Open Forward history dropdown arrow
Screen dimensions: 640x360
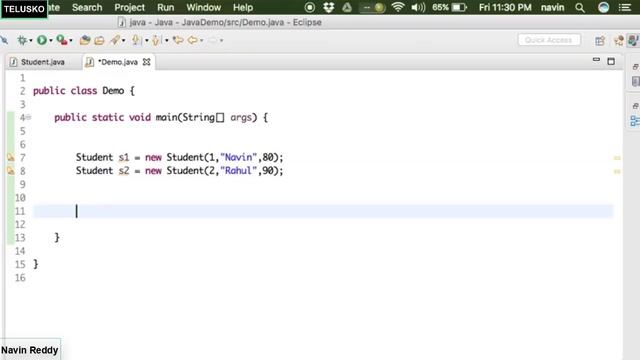(222, 40)
